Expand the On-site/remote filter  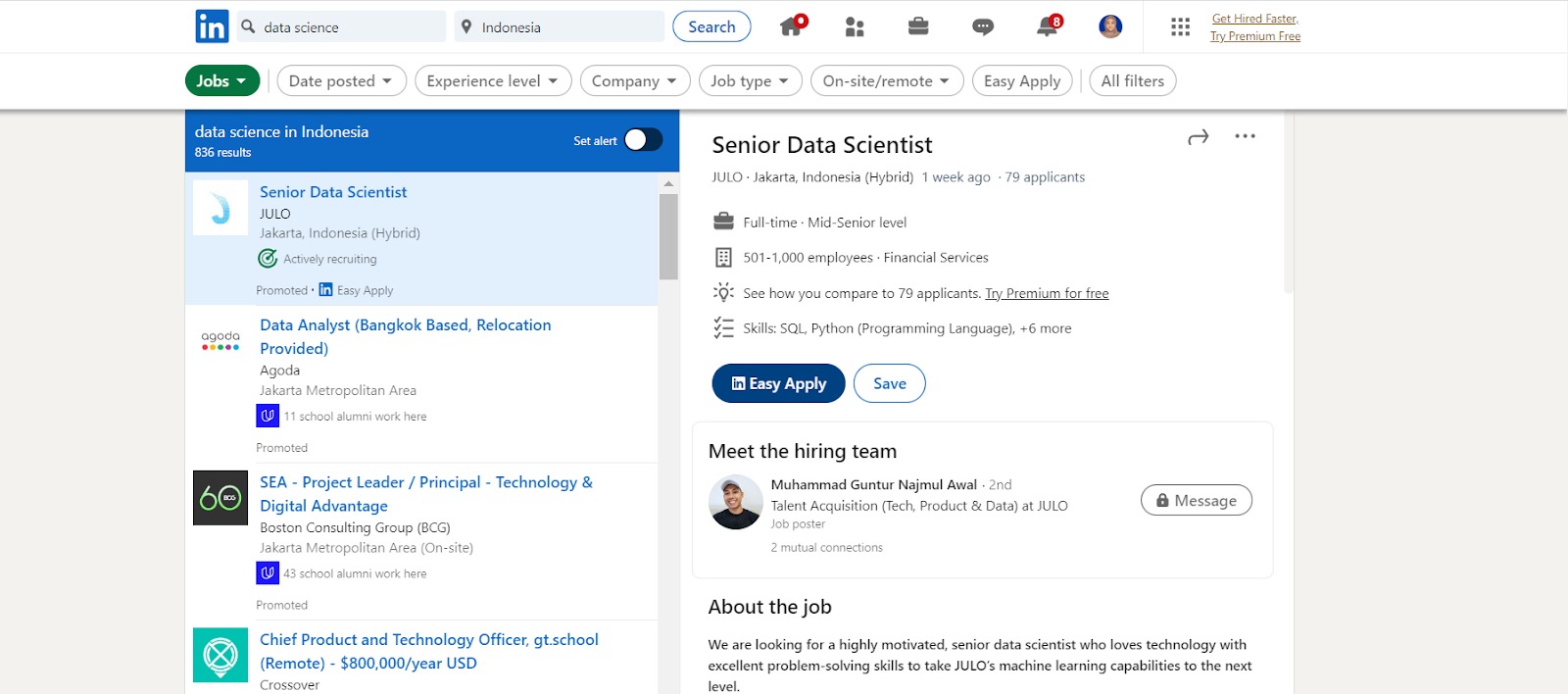pos(887,80)
